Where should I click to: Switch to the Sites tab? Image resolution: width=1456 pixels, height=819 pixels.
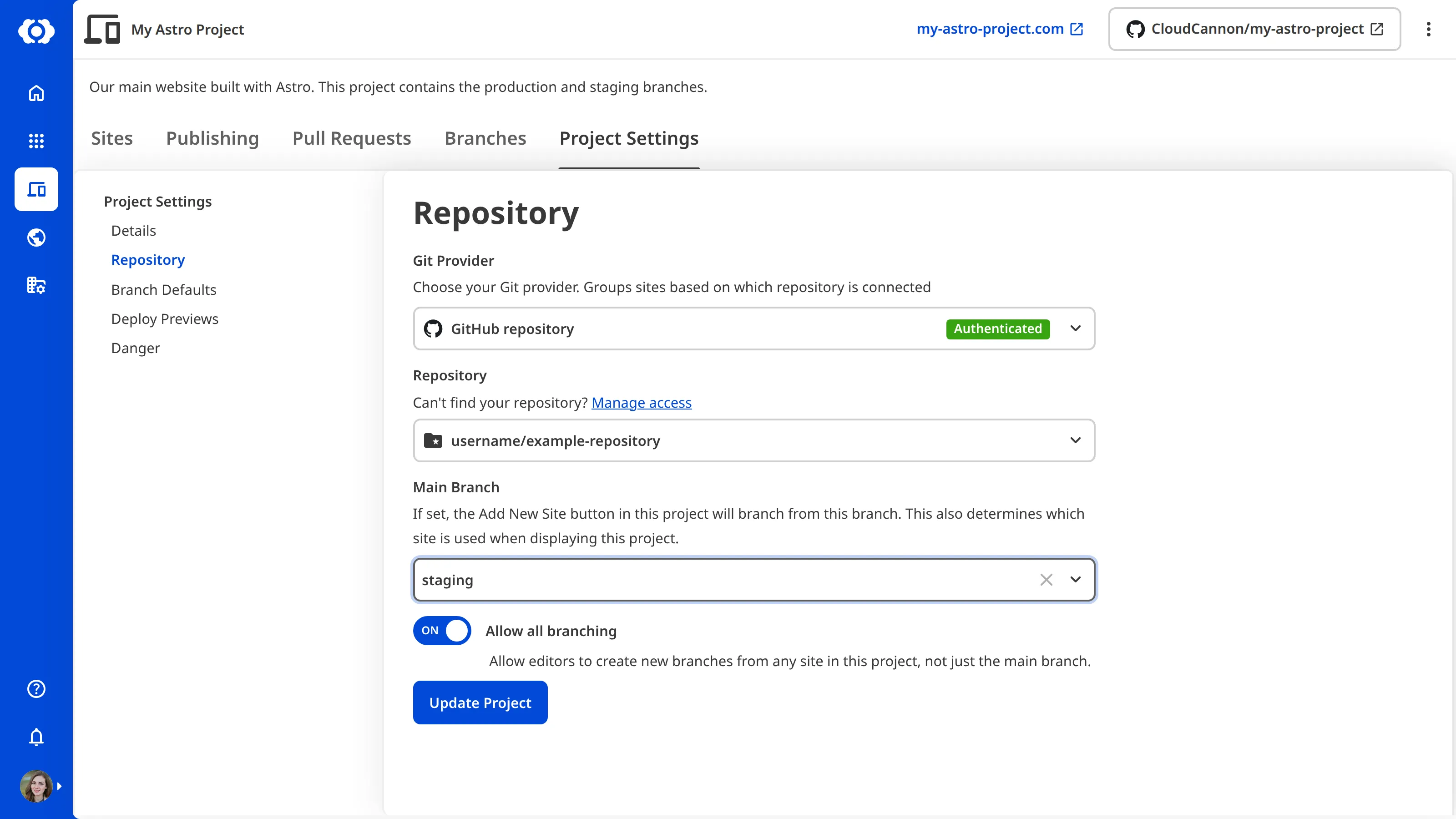pos(112,138)
